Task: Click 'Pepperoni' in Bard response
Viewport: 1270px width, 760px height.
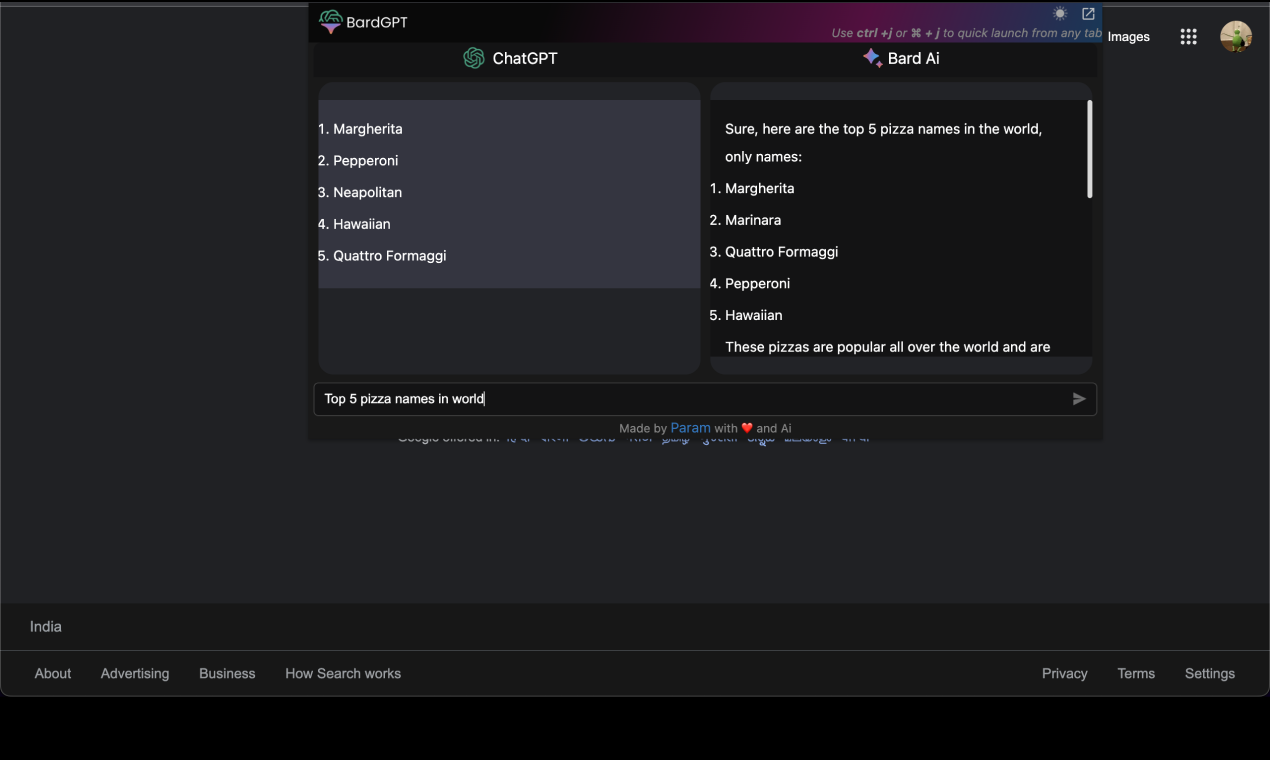Action: click(758, 284)
